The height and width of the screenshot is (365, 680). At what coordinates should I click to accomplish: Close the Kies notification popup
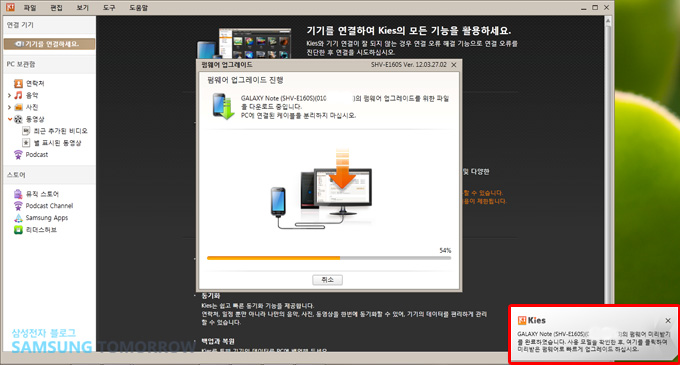(668, 321)
